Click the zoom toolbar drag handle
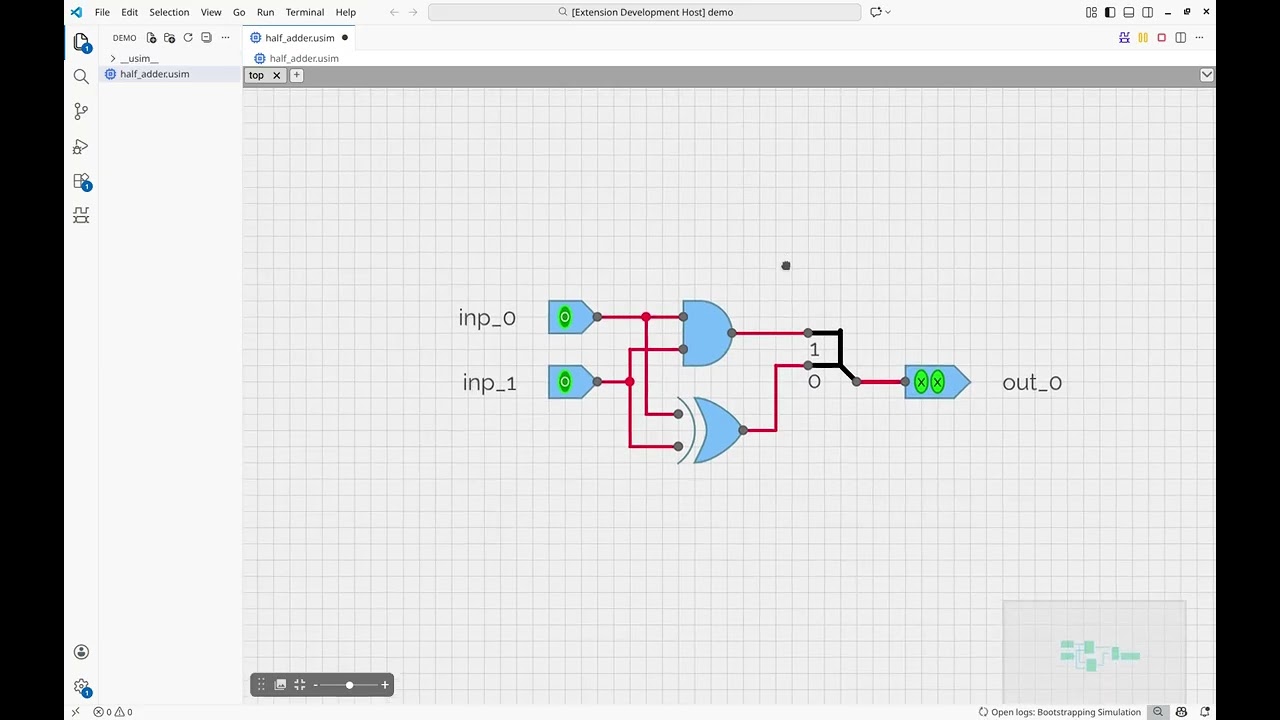Viewport: 1280px width, 720px height. (x=261, y=685)
